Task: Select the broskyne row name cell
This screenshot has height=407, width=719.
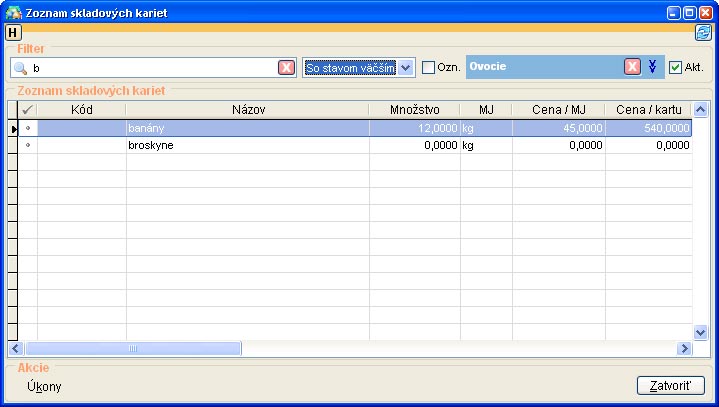Action: (247, 145)
